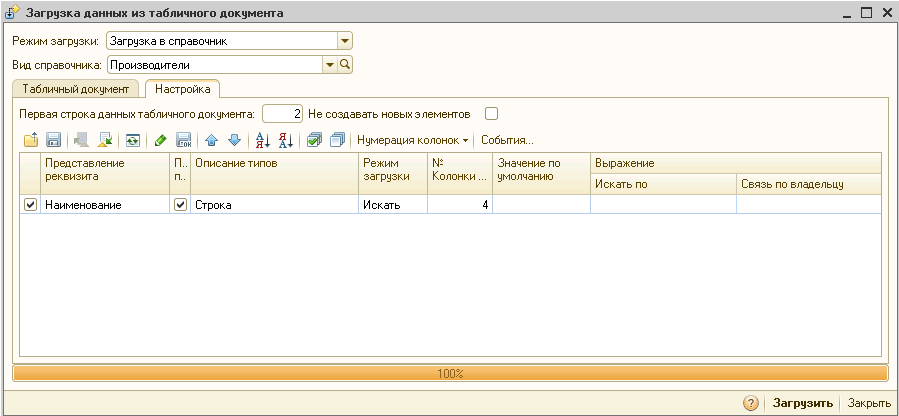Toggle search-field checkbox before Строка

(180, 205)
